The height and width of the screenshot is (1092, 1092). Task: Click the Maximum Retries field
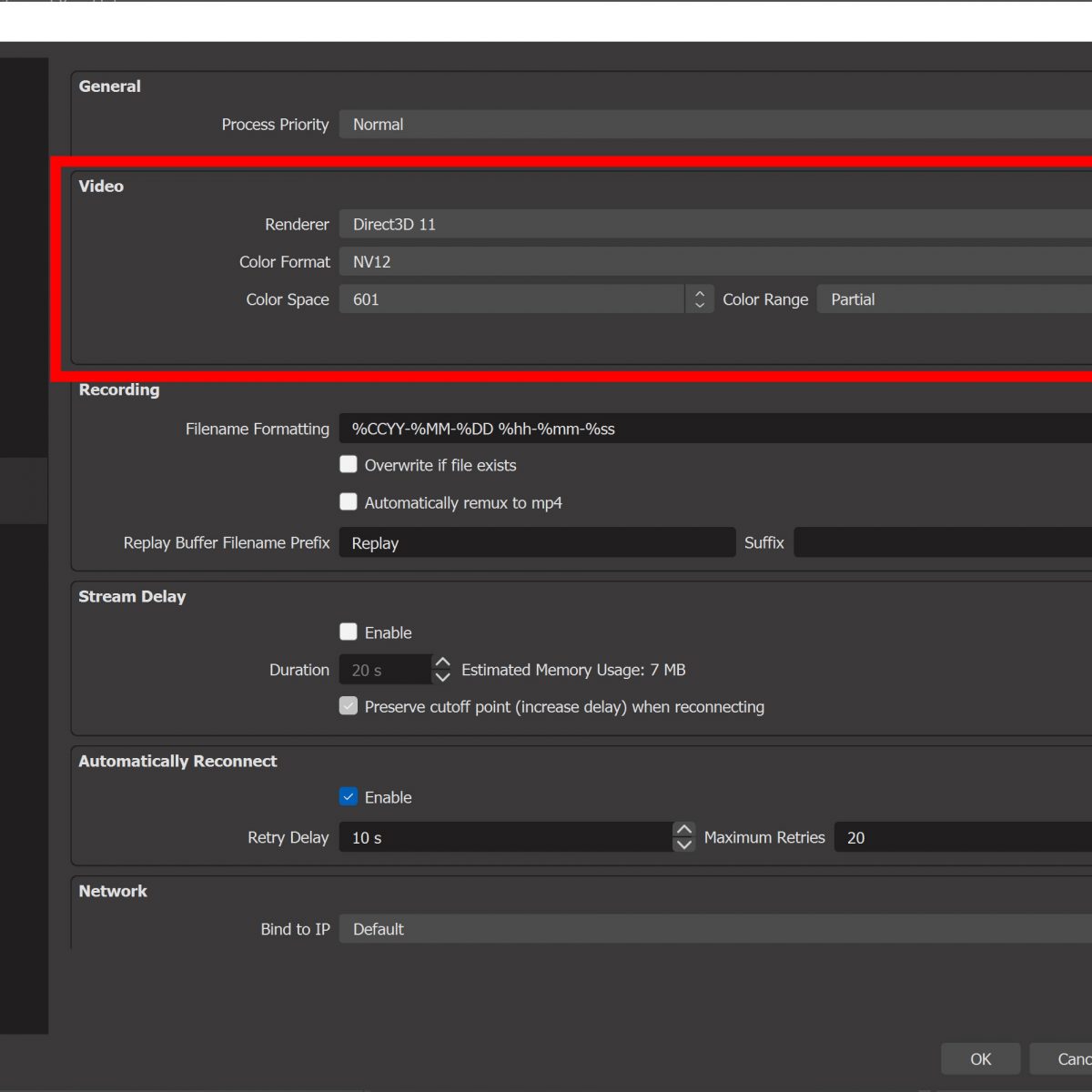962,838
